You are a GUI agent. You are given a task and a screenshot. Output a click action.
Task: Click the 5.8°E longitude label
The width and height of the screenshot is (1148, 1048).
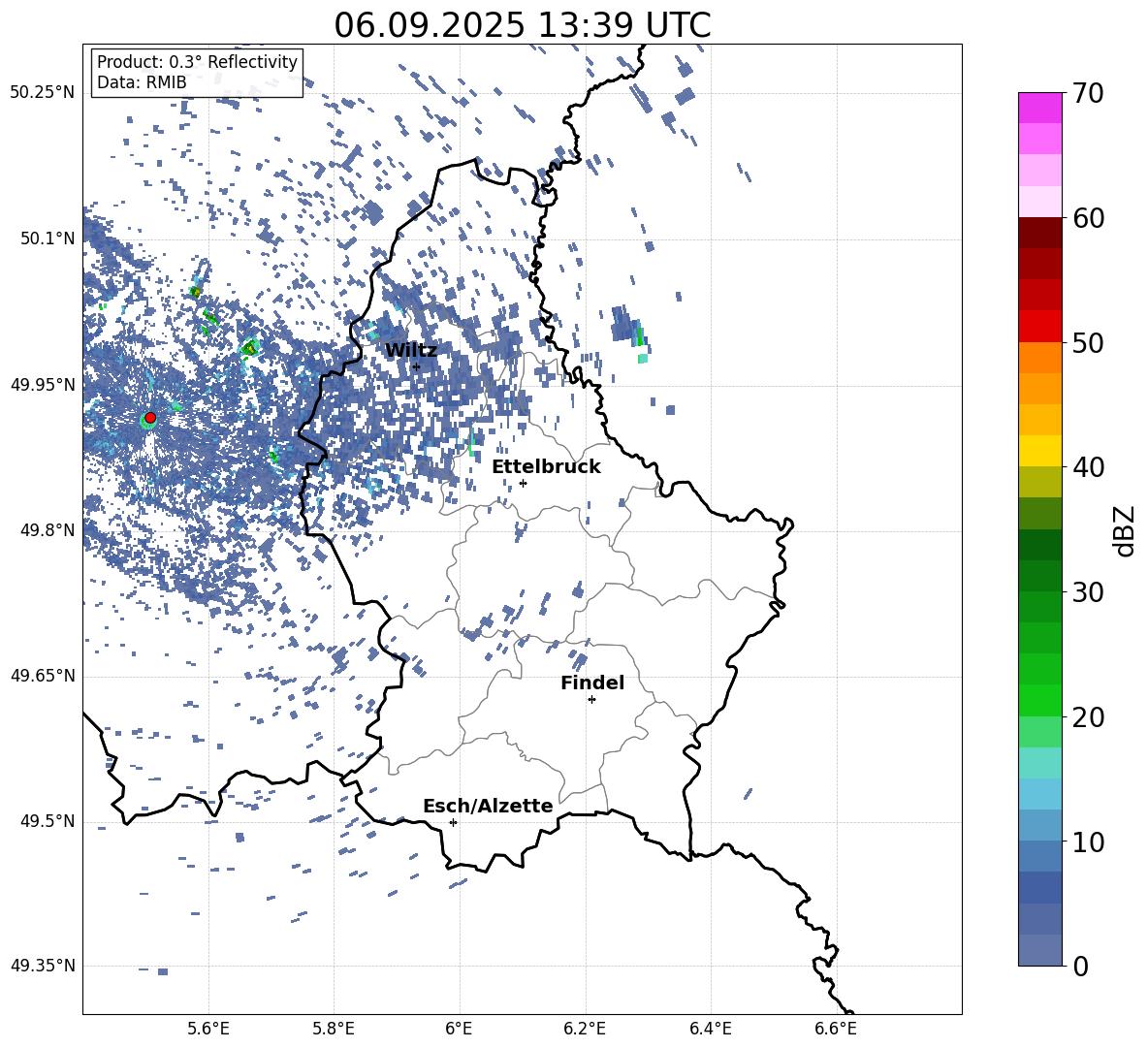coord(334,1029)
